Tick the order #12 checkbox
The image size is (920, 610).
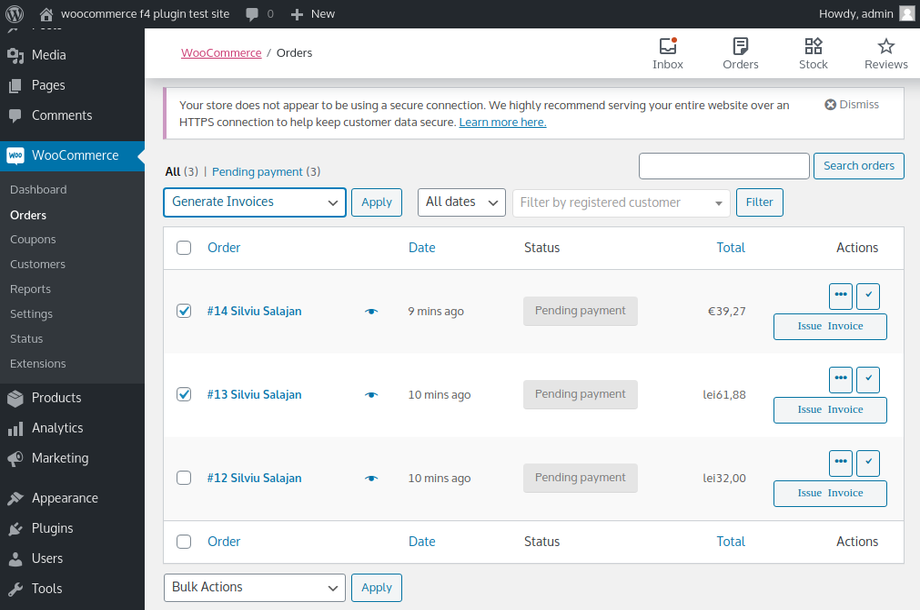coord(184,478)
